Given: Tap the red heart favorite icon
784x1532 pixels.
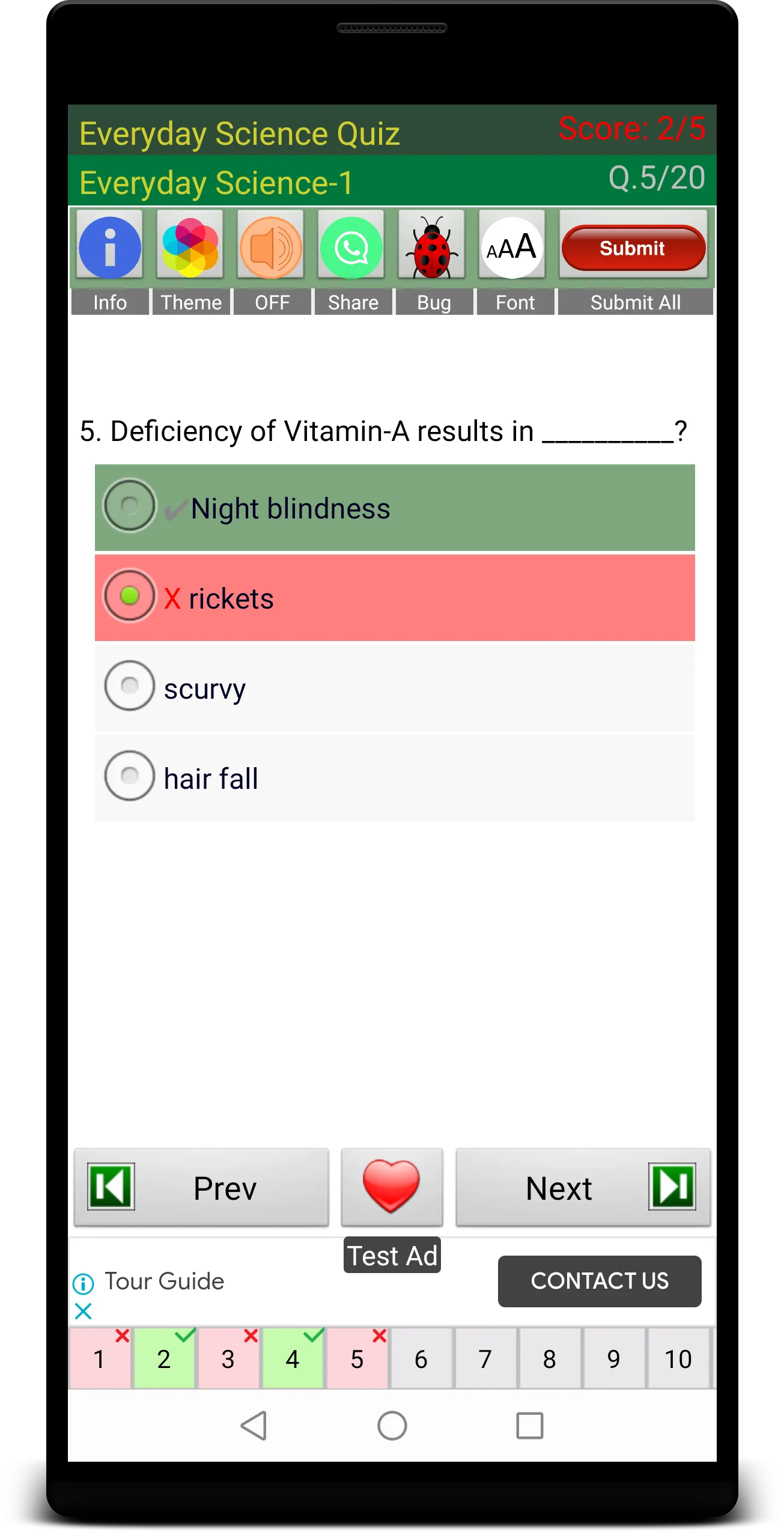Looking at the screenshot, I should 392,1187.
